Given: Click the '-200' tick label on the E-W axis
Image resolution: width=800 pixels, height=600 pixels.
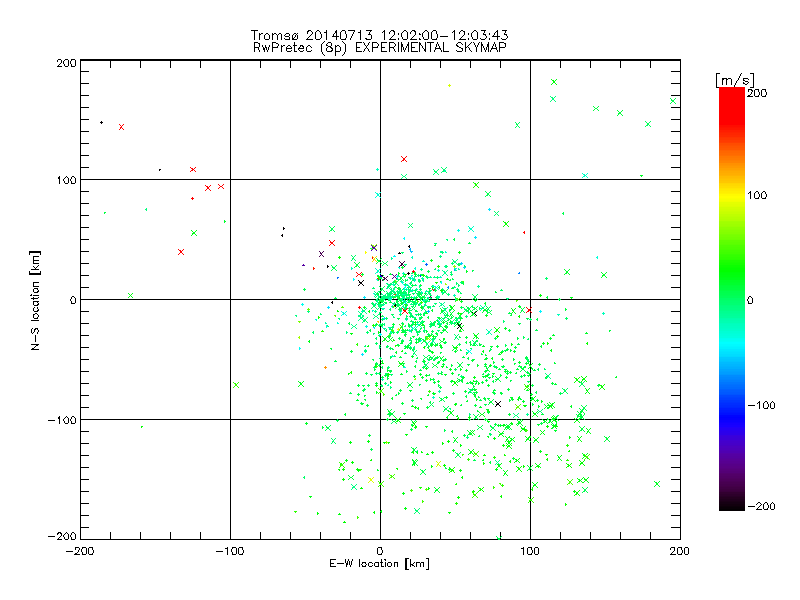Looking at the screenshot, I should click(x=80, y=551).
